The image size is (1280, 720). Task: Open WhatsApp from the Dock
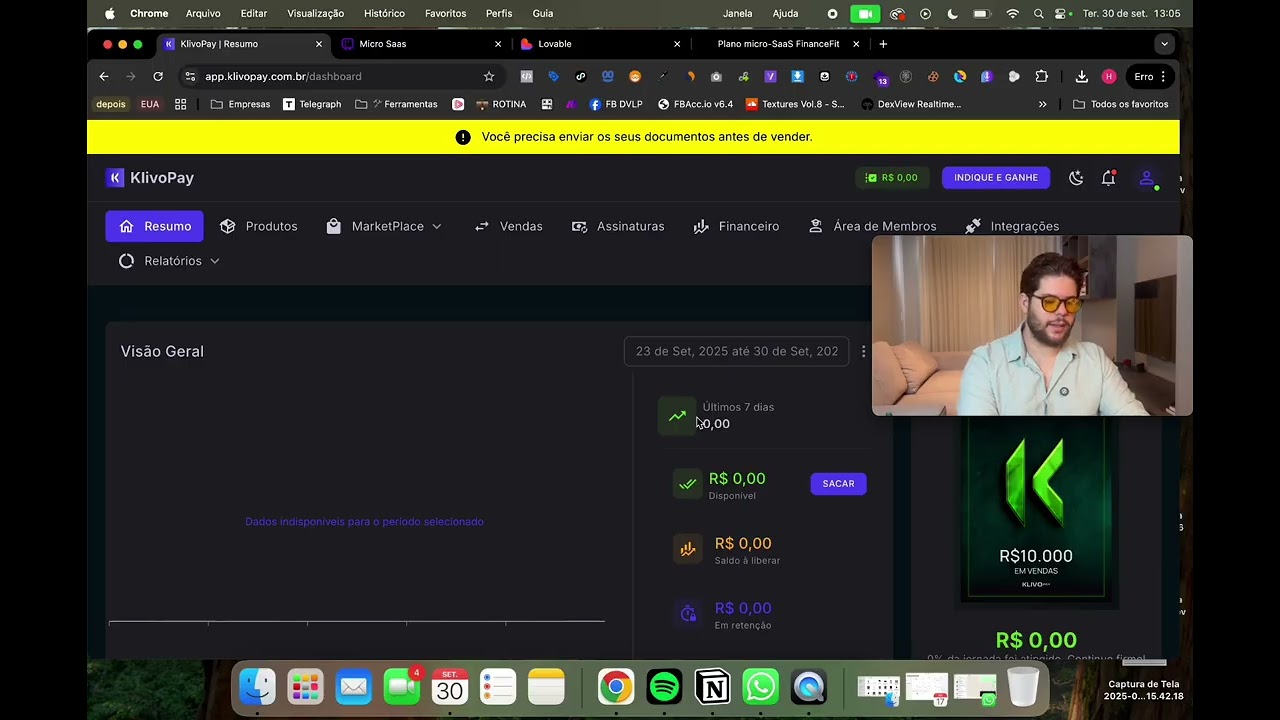tap(761, 687)
